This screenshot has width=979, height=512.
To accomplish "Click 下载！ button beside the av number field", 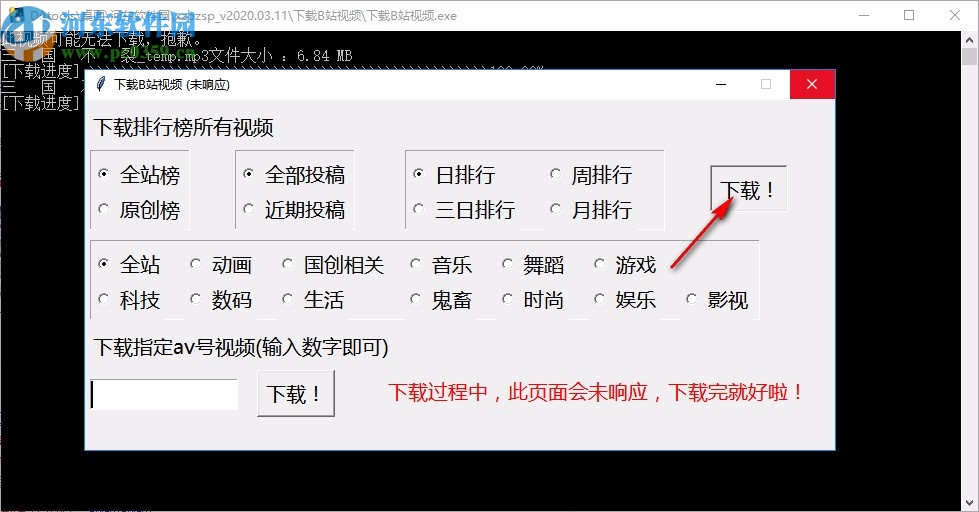I will point(295,393).
